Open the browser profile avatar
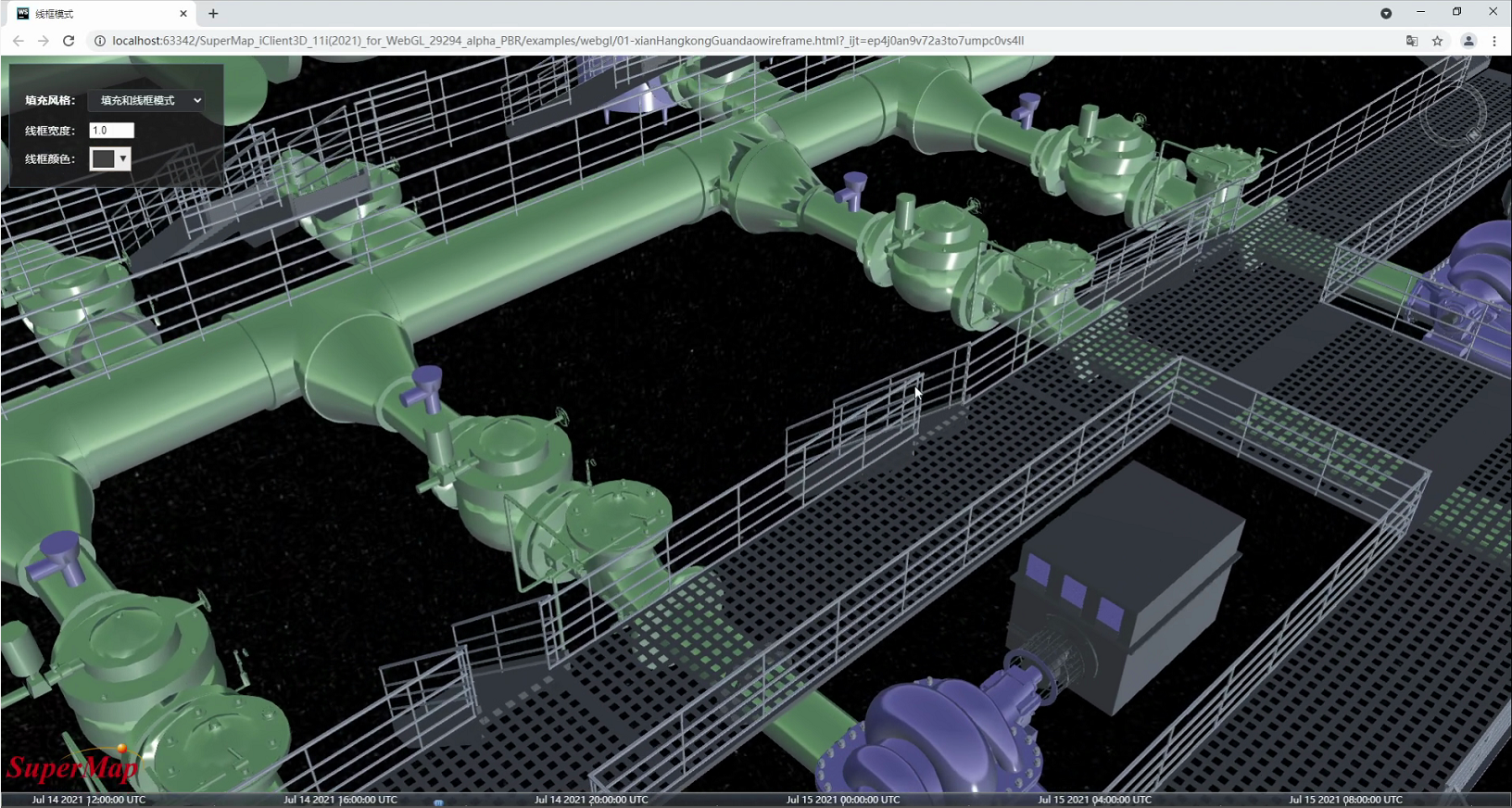Screen dimensions: 1512x808 pyautogui.click(x=1468, y=41)
